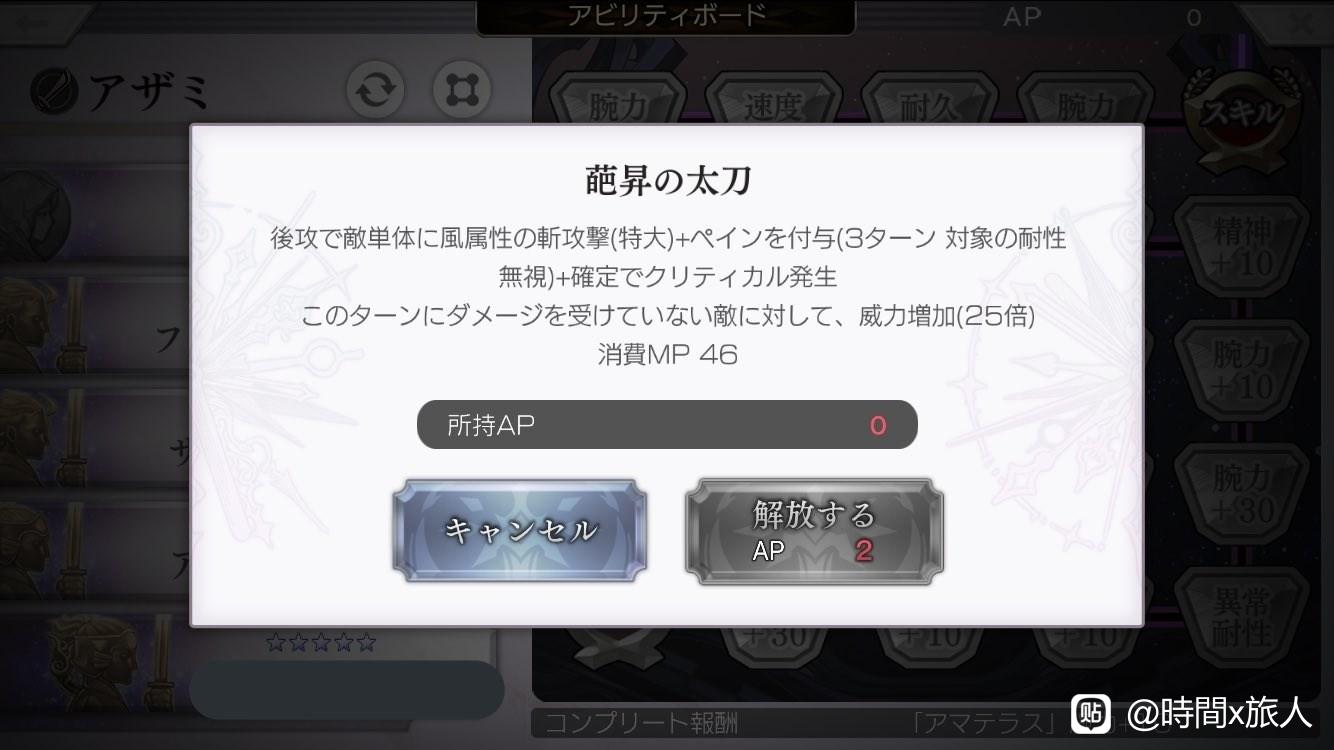1334x750 pixels.
Task: Select the 異常耐性 ability node
Action: (x=1242, y=616)
